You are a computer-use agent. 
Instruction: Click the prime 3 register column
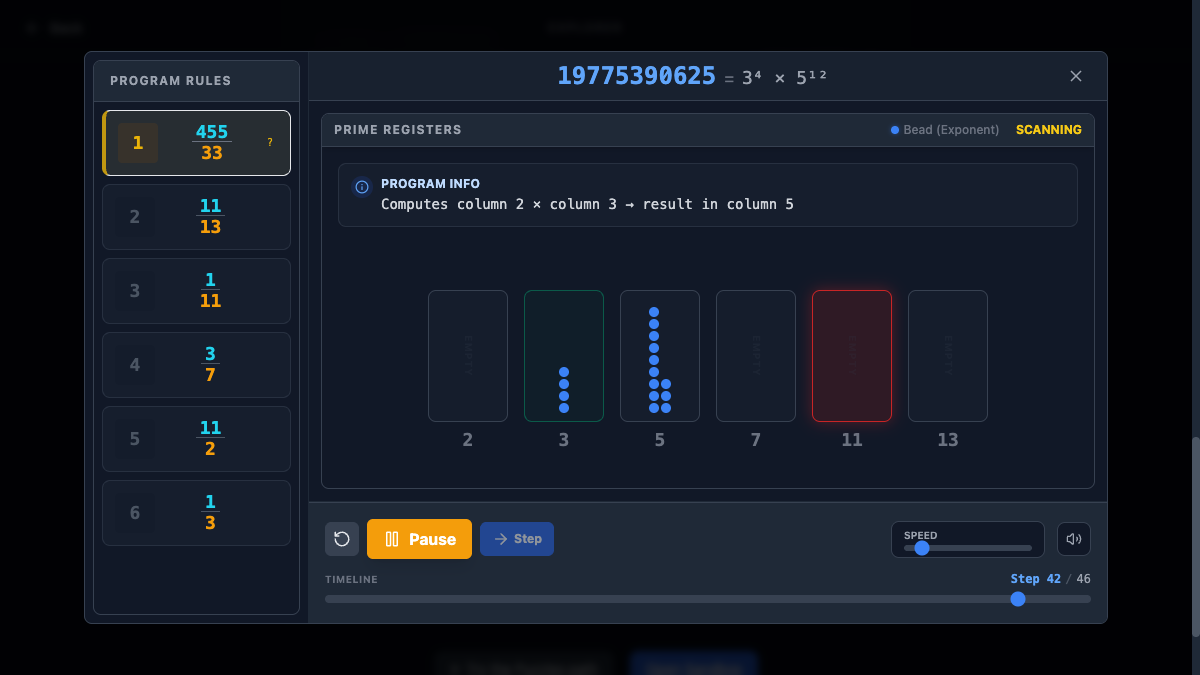click(564, 356)
